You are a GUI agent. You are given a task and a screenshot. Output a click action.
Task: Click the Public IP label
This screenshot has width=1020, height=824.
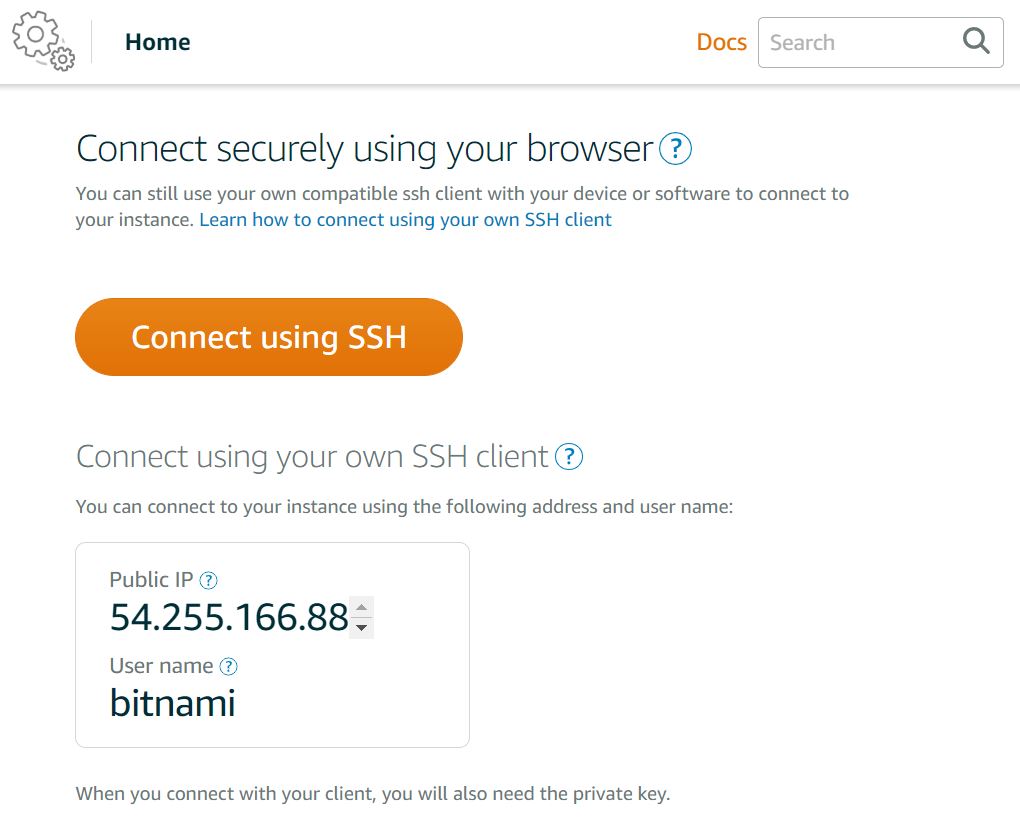coord(151,579)
